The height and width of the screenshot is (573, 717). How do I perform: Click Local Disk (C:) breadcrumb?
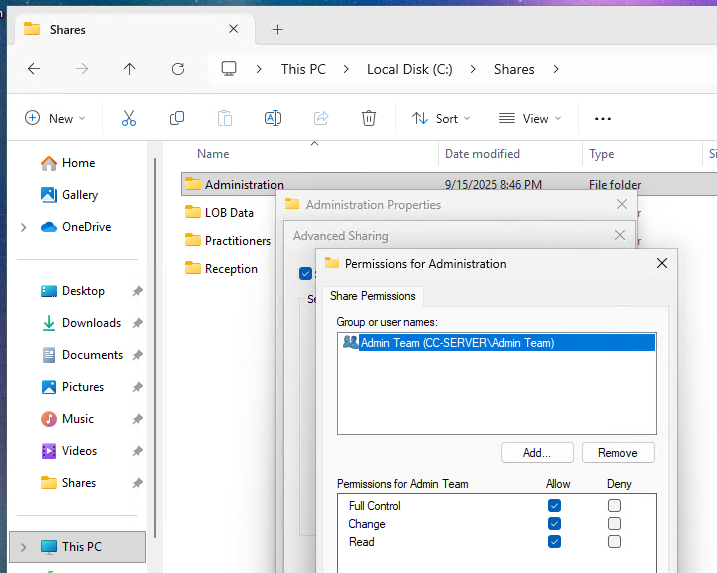[x=410, y=69]
